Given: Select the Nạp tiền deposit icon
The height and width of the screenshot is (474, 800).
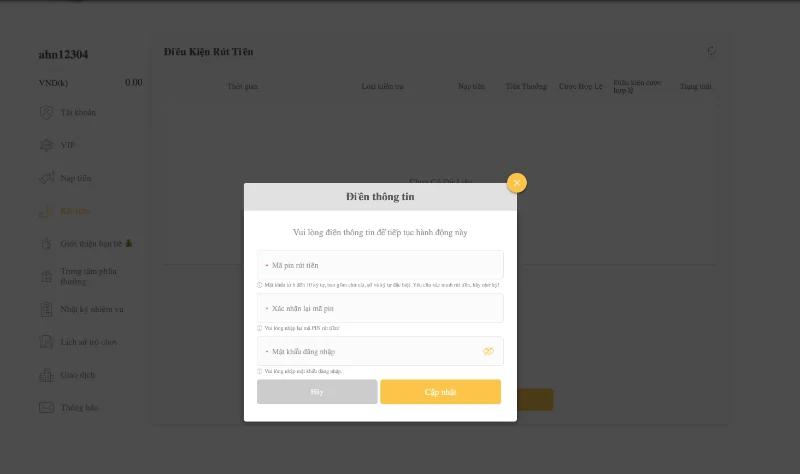Looking at the screenshot, I should coord(46,178).
